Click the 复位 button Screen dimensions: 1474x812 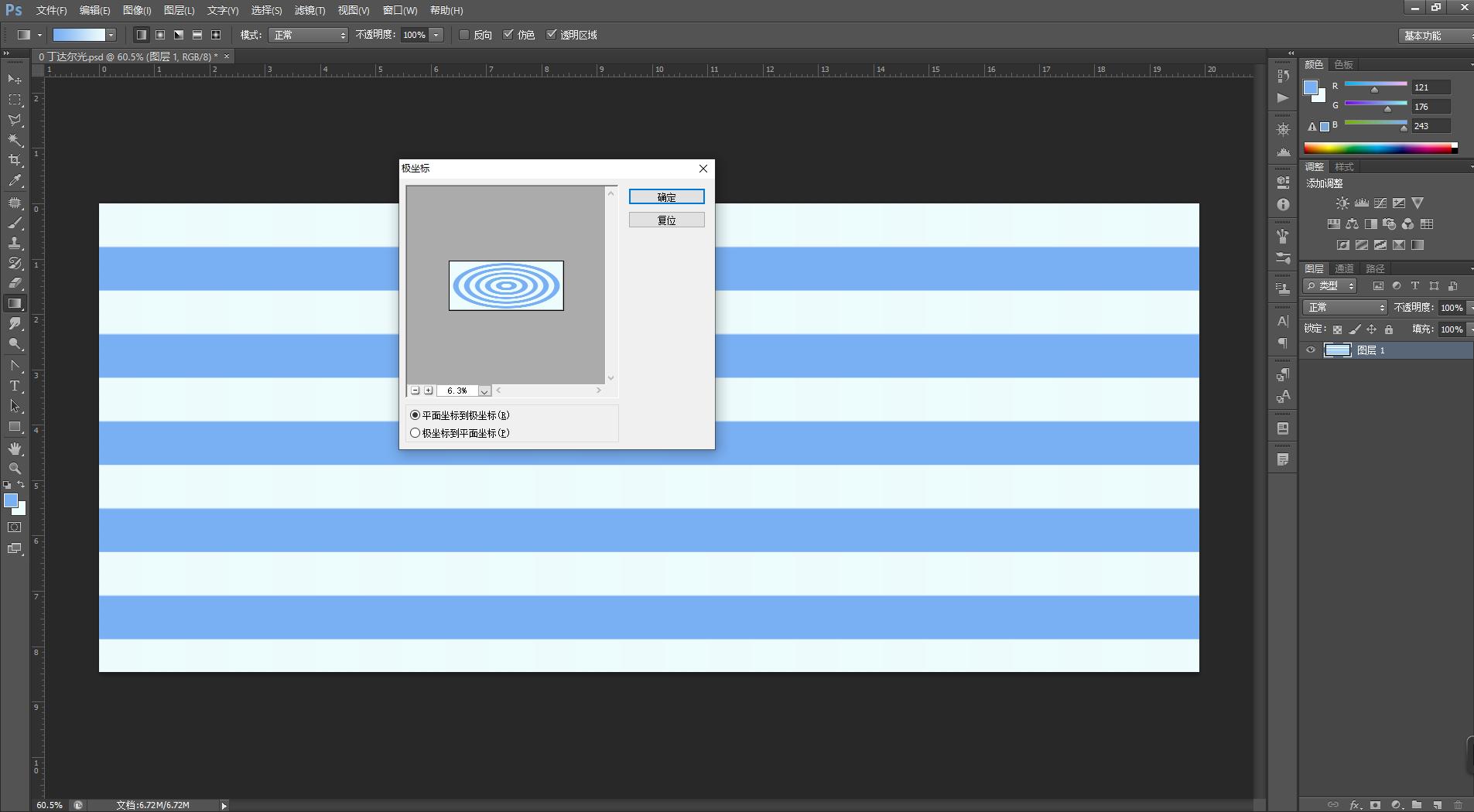(666, 220)
